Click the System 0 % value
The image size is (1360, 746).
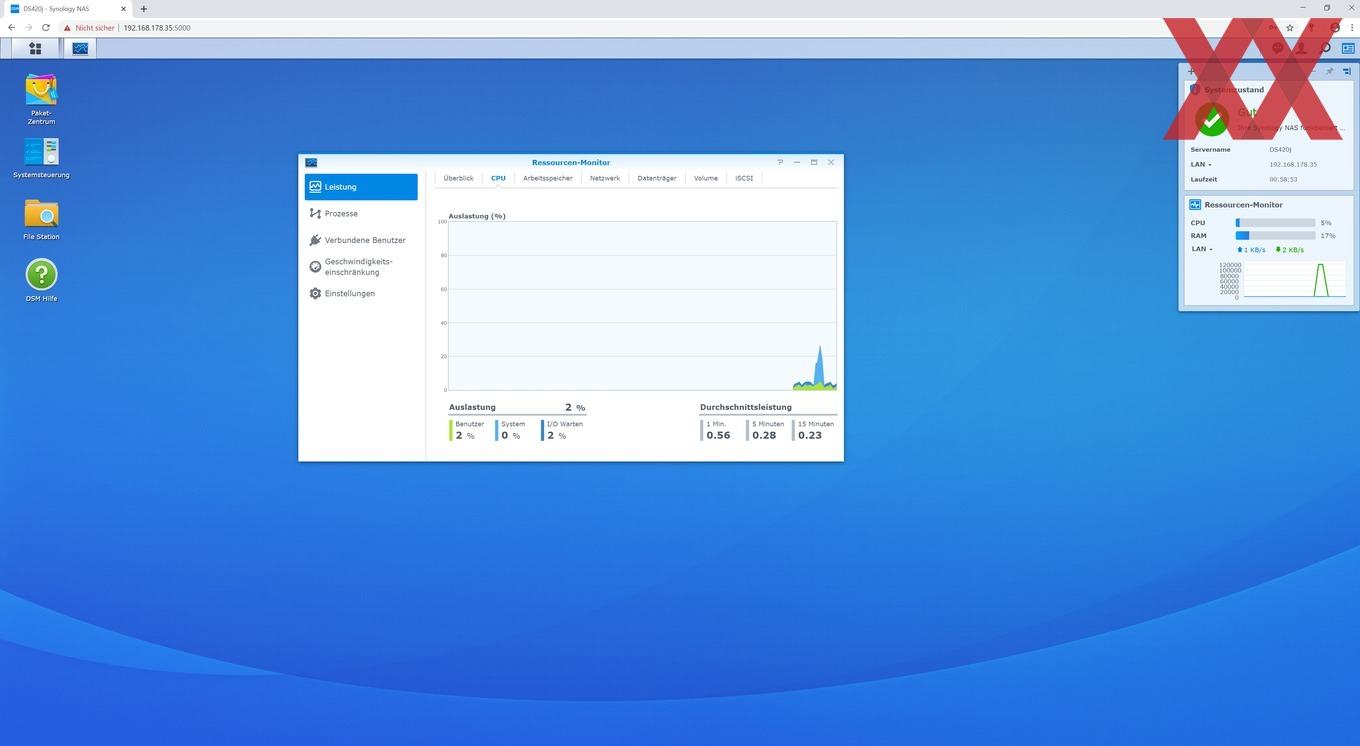511,436
